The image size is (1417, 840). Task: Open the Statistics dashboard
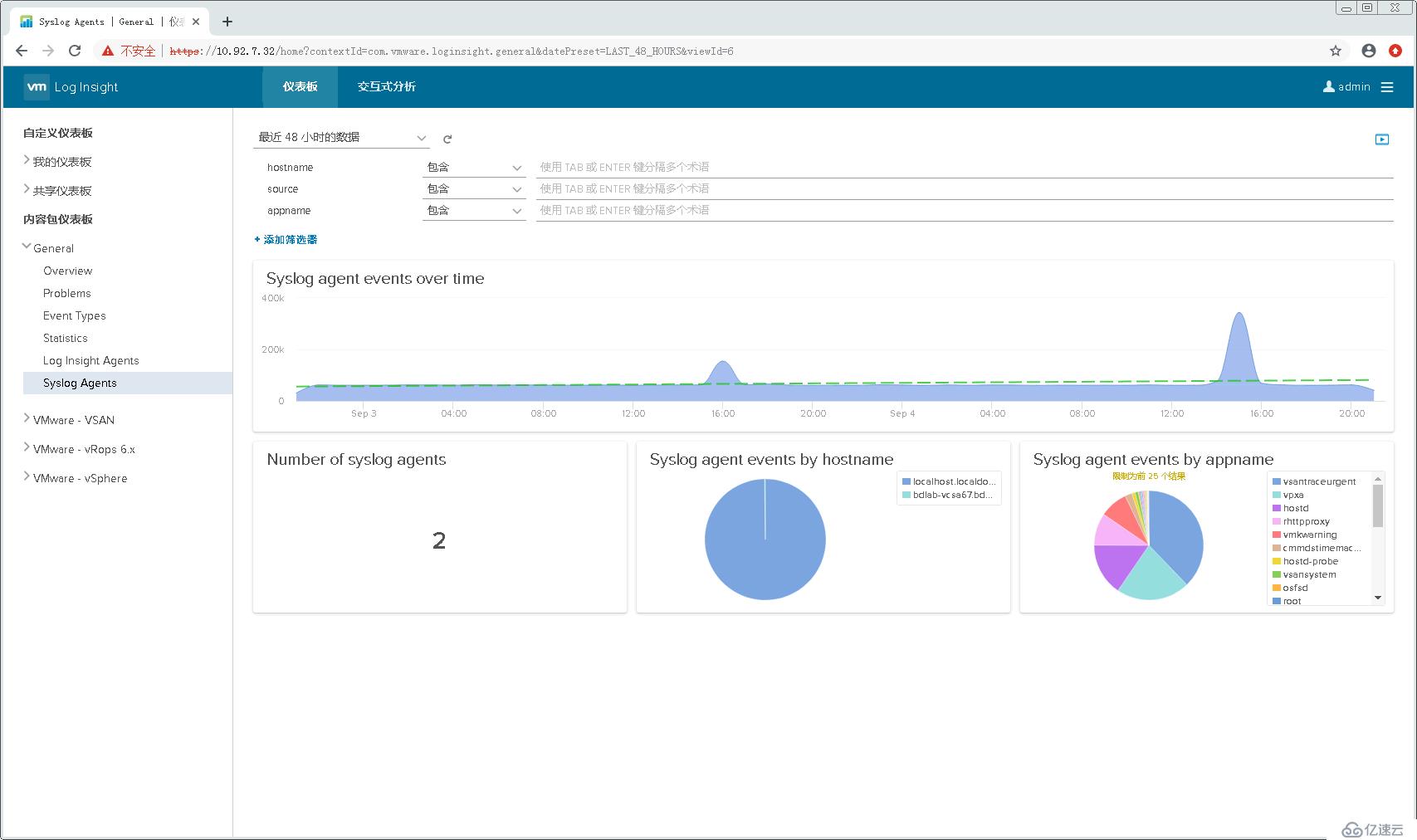[x=66, y=338]
